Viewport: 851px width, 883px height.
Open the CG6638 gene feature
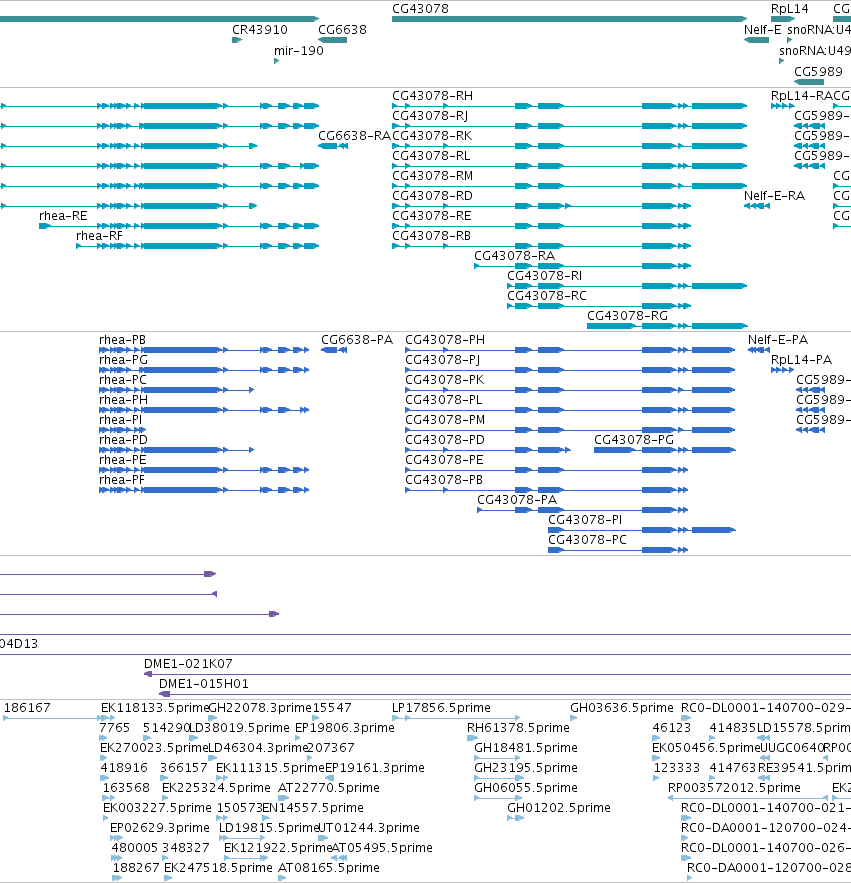(x=332, y=40)
